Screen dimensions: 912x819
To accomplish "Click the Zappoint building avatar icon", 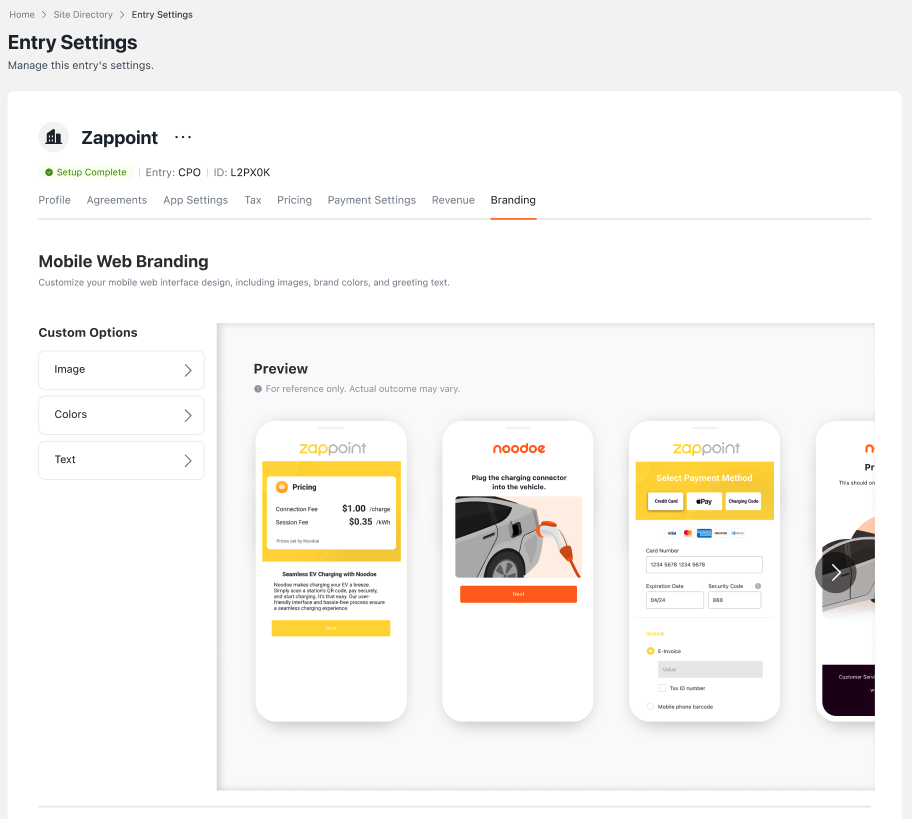I will click(54, 138).
